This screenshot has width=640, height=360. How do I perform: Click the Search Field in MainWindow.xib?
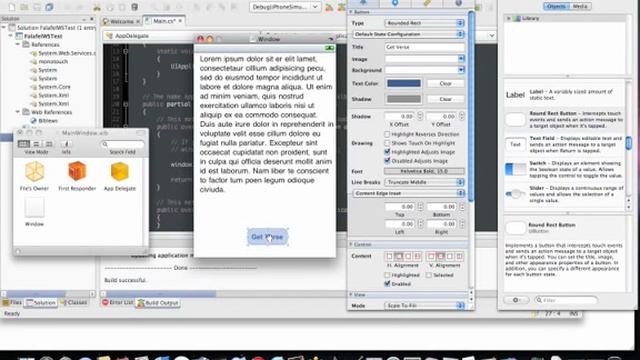click(x=122, y=144)
